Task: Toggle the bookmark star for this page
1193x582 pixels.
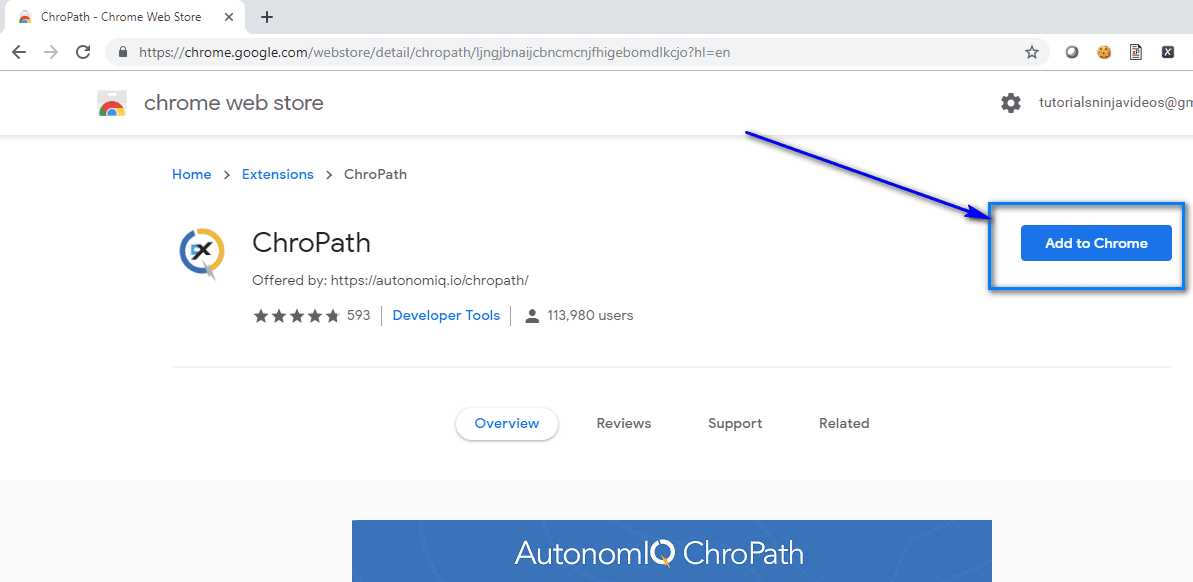Action: [1031, 51]
